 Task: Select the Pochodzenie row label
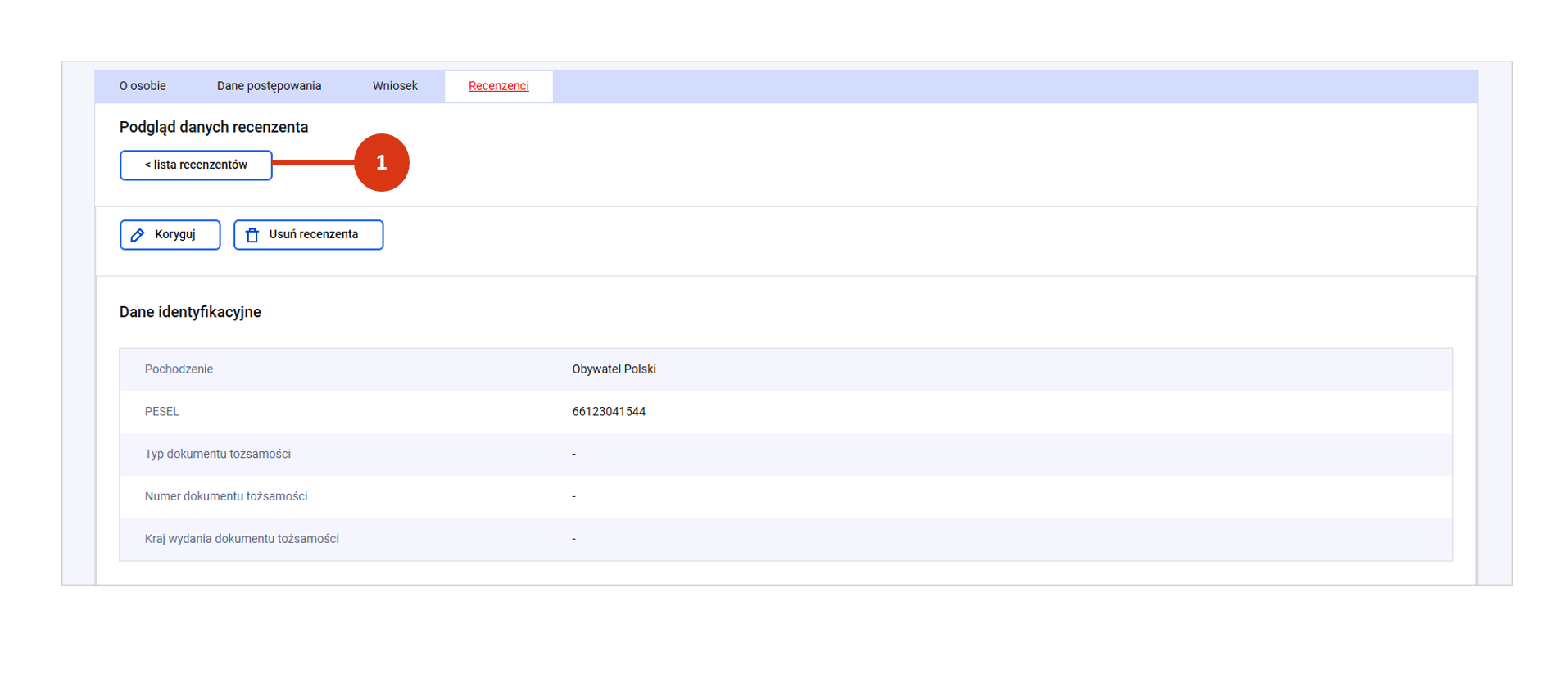pos(179,369)
